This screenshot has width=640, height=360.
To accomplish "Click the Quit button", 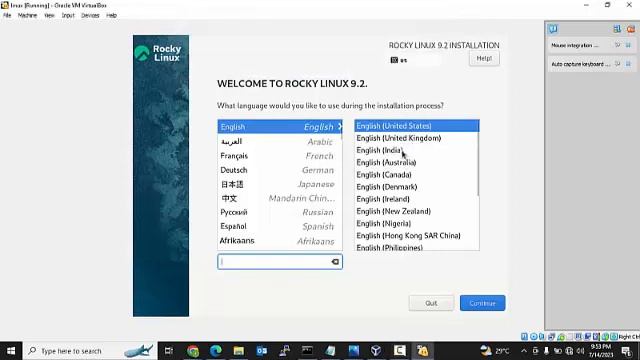I will [x=431, y=303].
